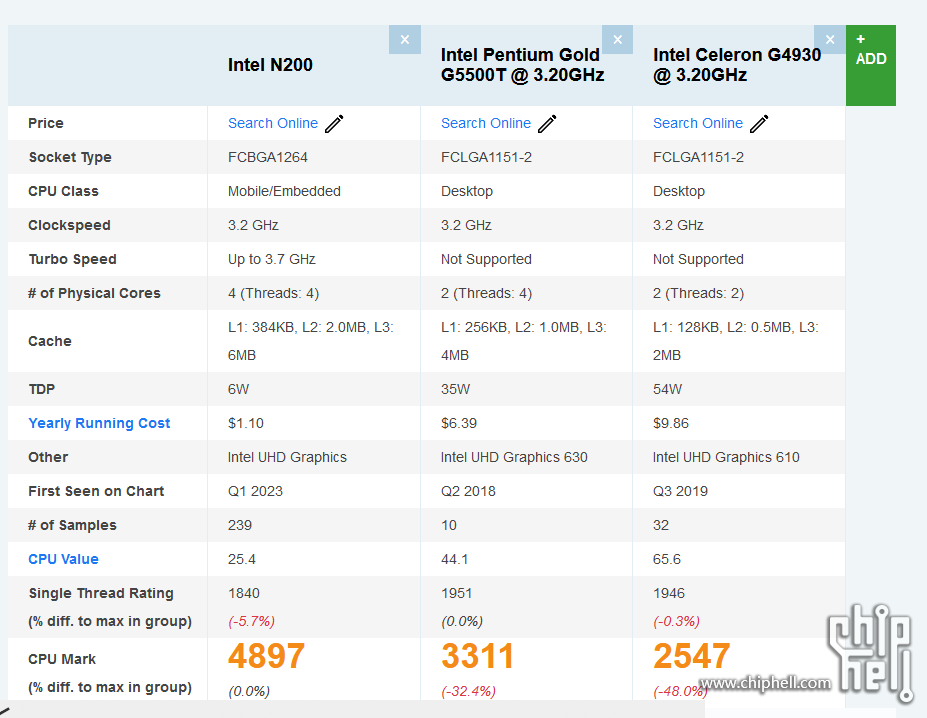Select the 1951 single thread rating
927x718 pixels.
point(456,593)
